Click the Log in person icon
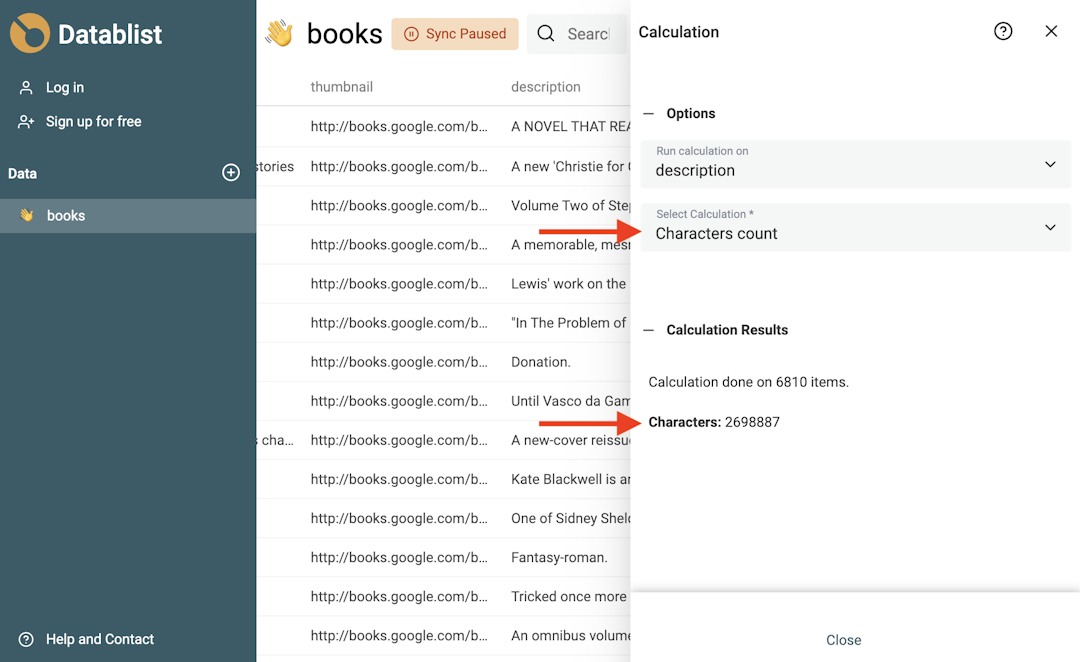Image resolution: width=1080 pixels, height=662 pixels. [24, 87]
